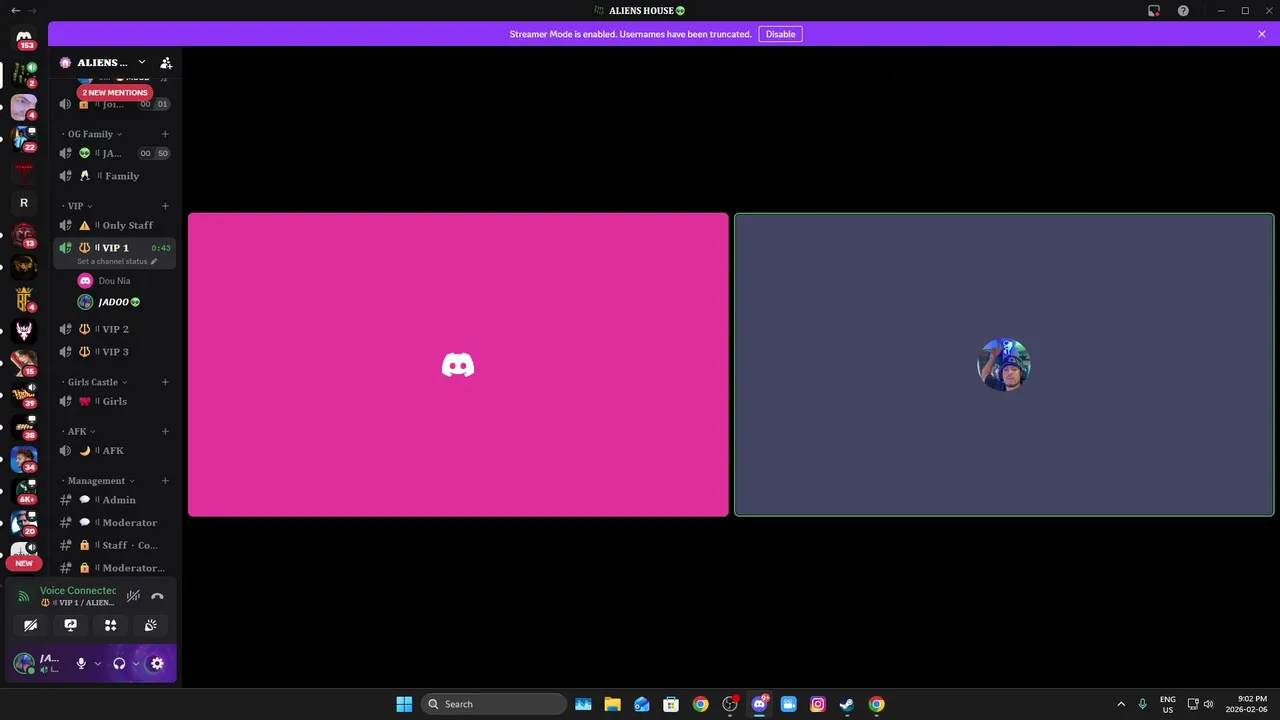Screen dimensions: 1280x720
Task: Focus the pink Discord participant tile
Action: [458, 365]
